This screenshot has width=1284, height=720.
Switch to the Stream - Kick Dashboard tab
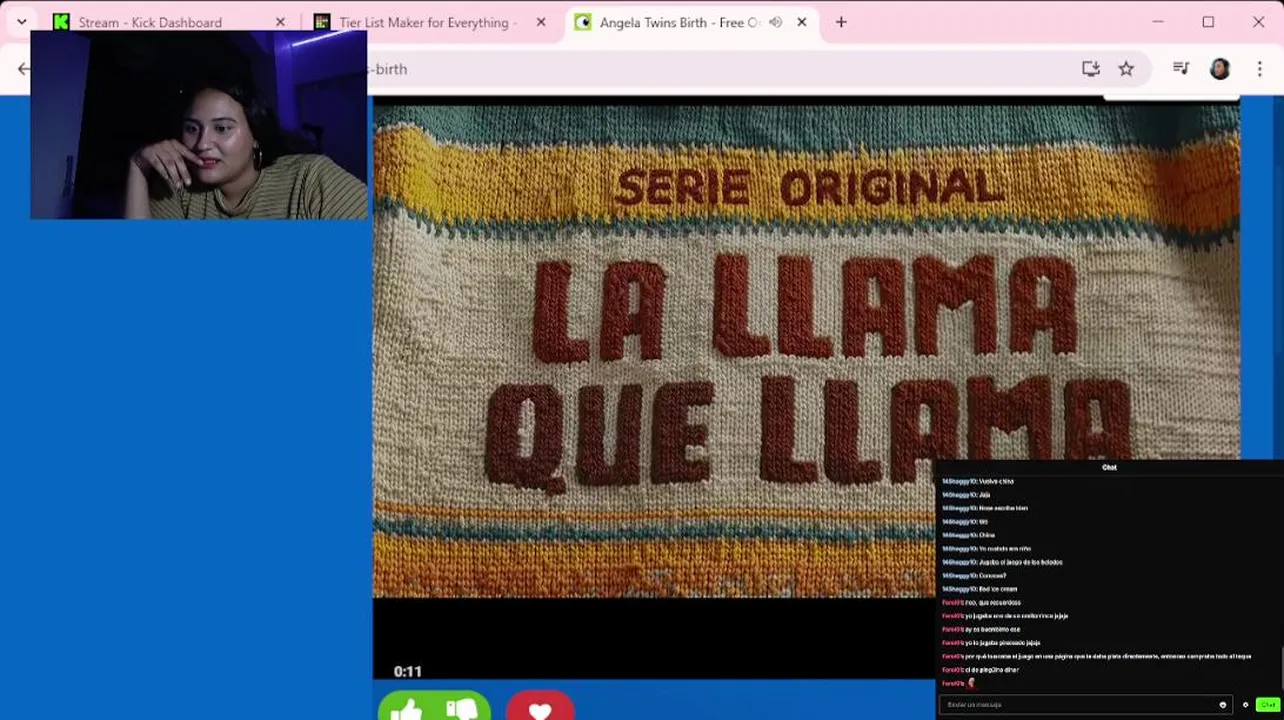[x=150, y=22]
